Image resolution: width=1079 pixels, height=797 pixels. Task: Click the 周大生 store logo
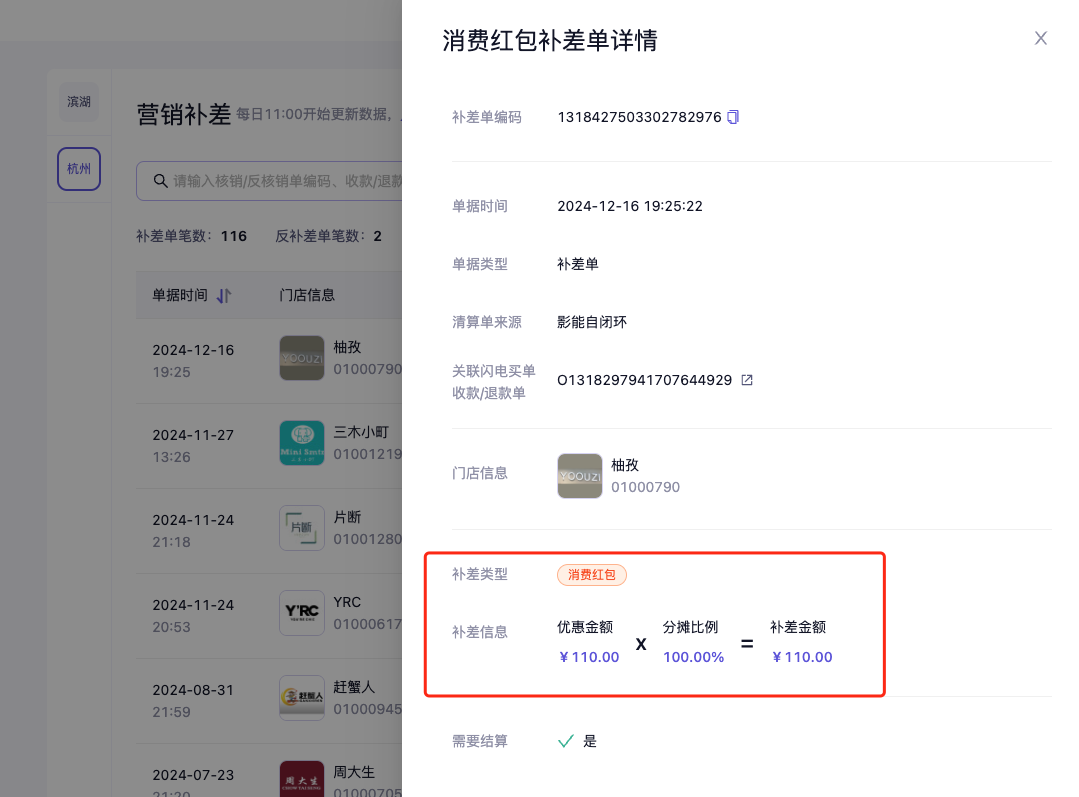tap(301, 778)
